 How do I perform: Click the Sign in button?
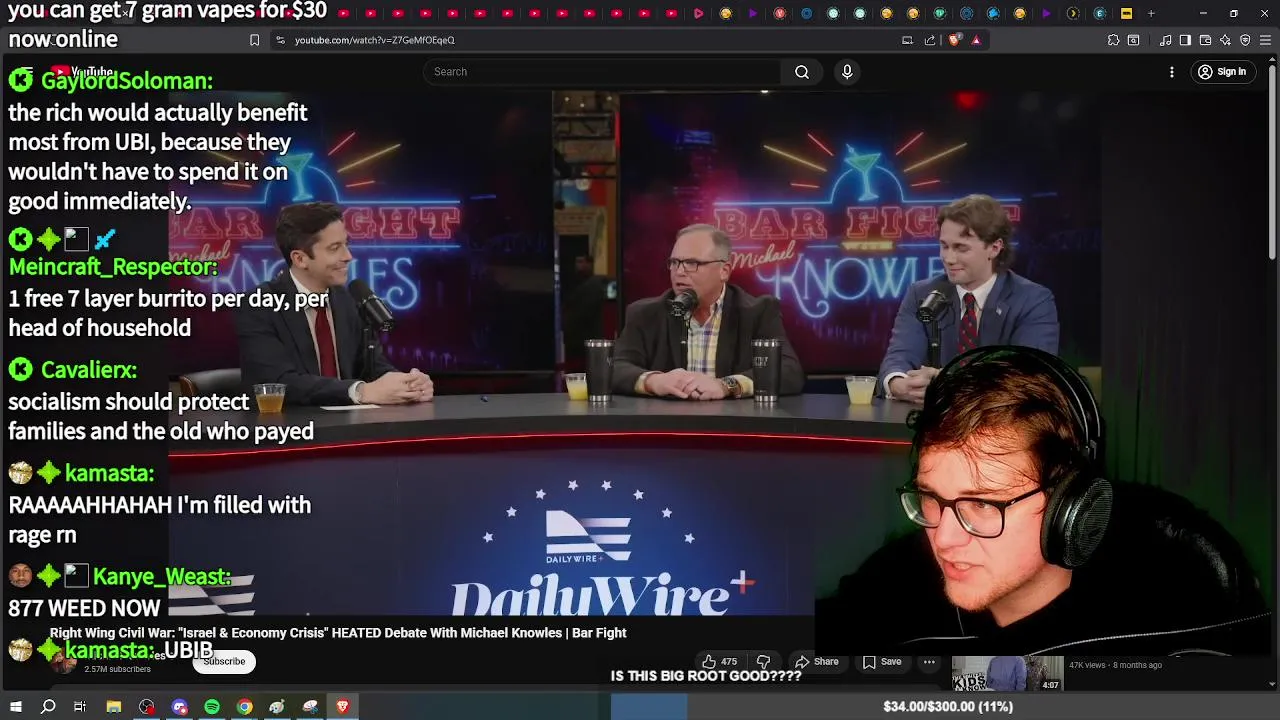(1222, 72)
